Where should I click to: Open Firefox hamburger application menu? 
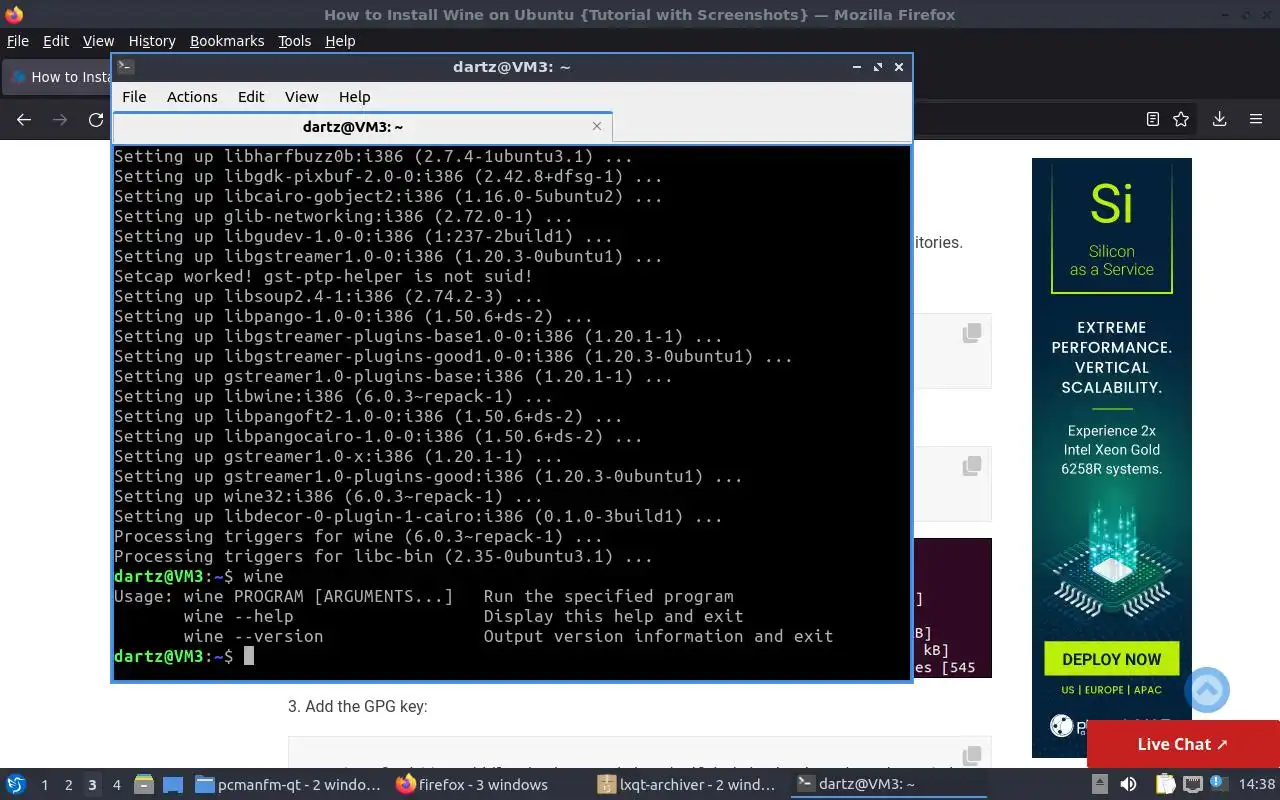(x=1256, y=119)
